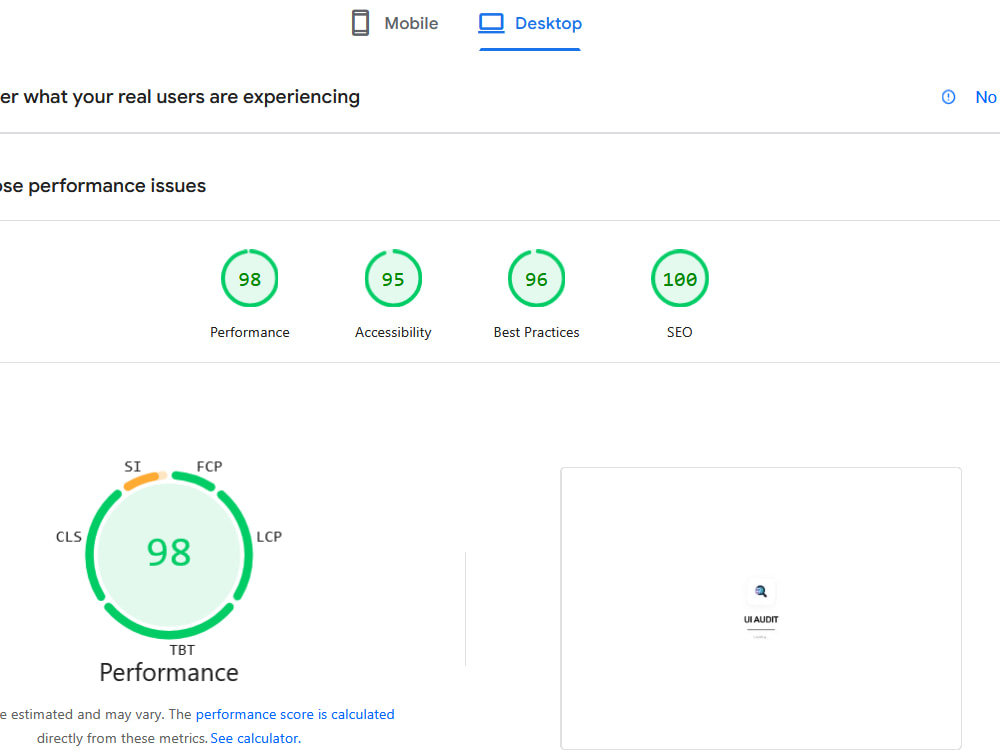Click the Performance label under 98 gauge
Image resolution: width=1000 pixels, height=750 pixels.
tap(249, 332)
